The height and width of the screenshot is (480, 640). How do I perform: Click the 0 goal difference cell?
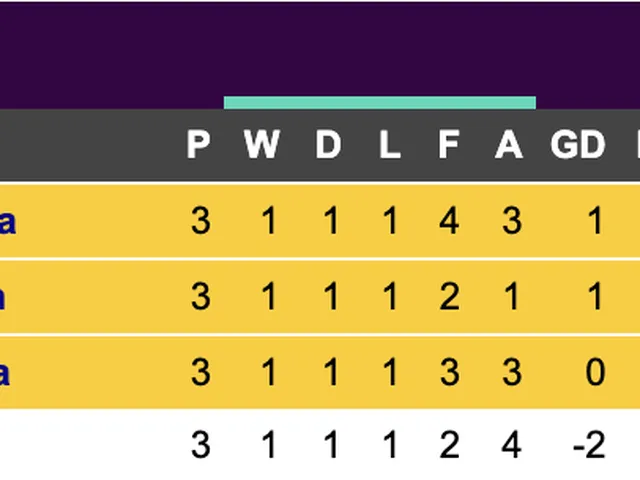pos(595,373)
